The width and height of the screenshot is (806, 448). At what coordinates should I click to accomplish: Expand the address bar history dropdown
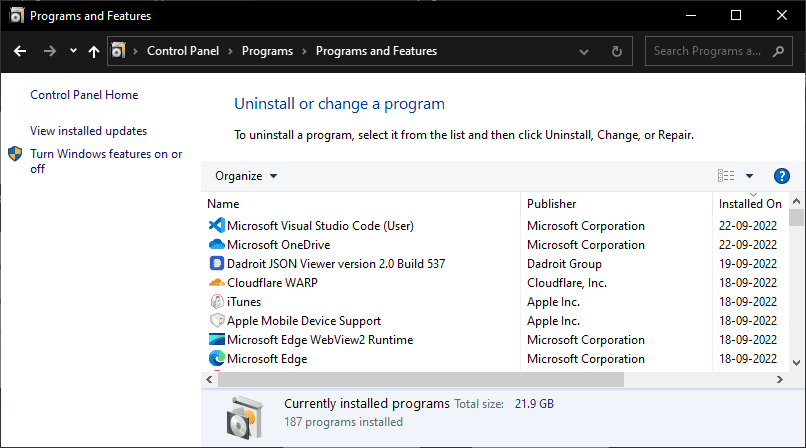pos(583,51)
